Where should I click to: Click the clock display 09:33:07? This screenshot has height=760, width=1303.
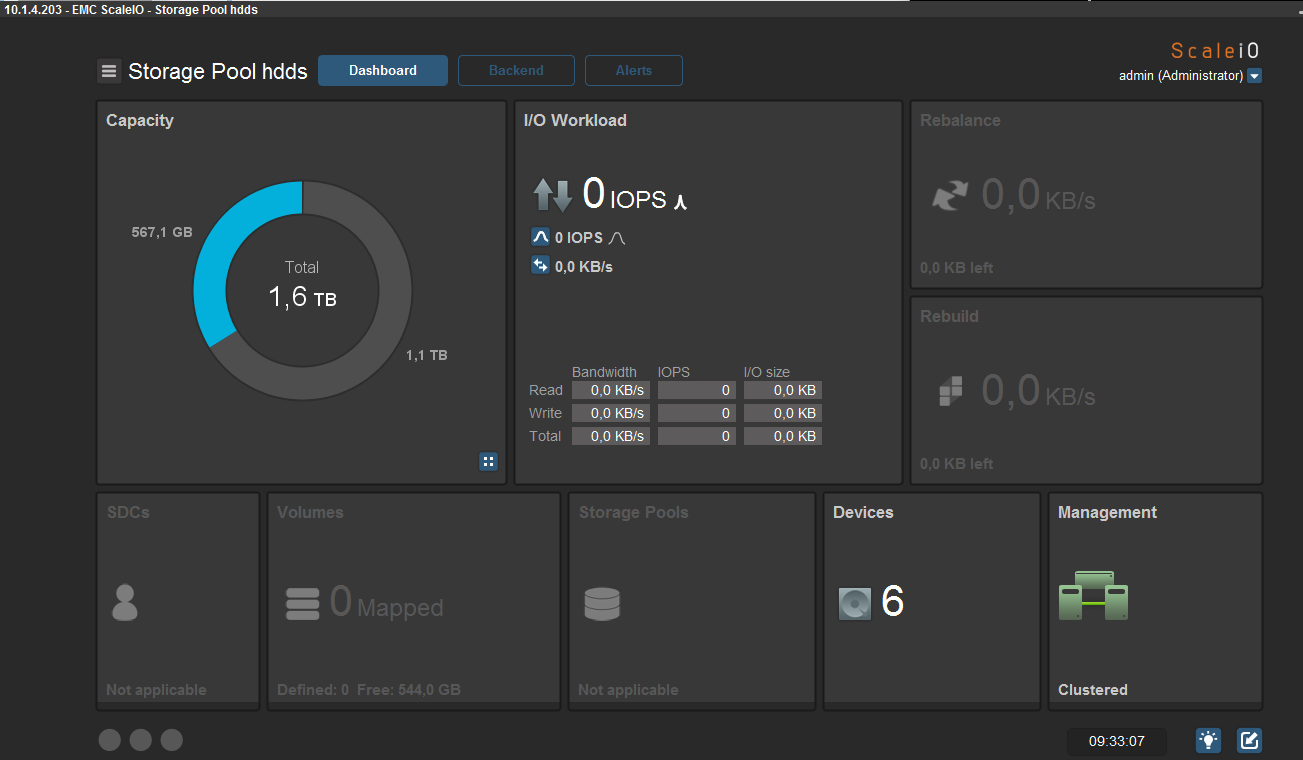click(1116, 742)
